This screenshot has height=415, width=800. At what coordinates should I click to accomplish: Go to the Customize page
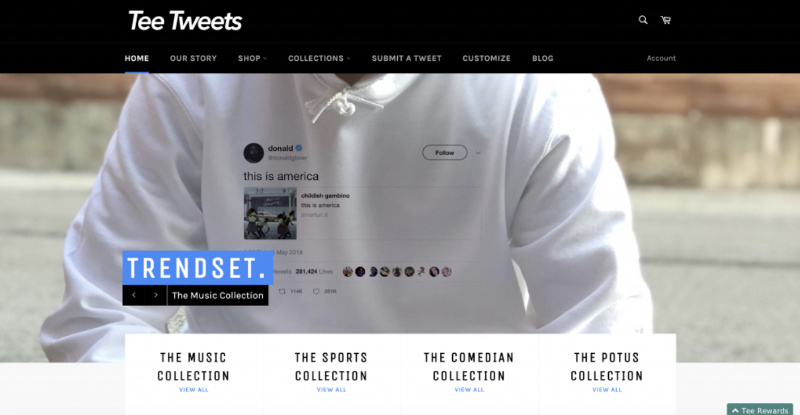click(x=486, y=58)
